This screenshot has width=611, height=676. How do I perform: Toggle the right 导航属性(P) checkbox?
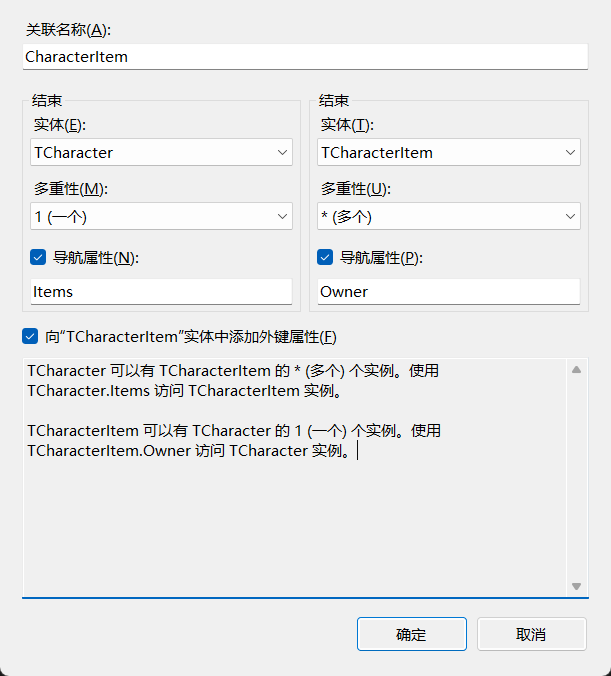click(x=325, y=258)
